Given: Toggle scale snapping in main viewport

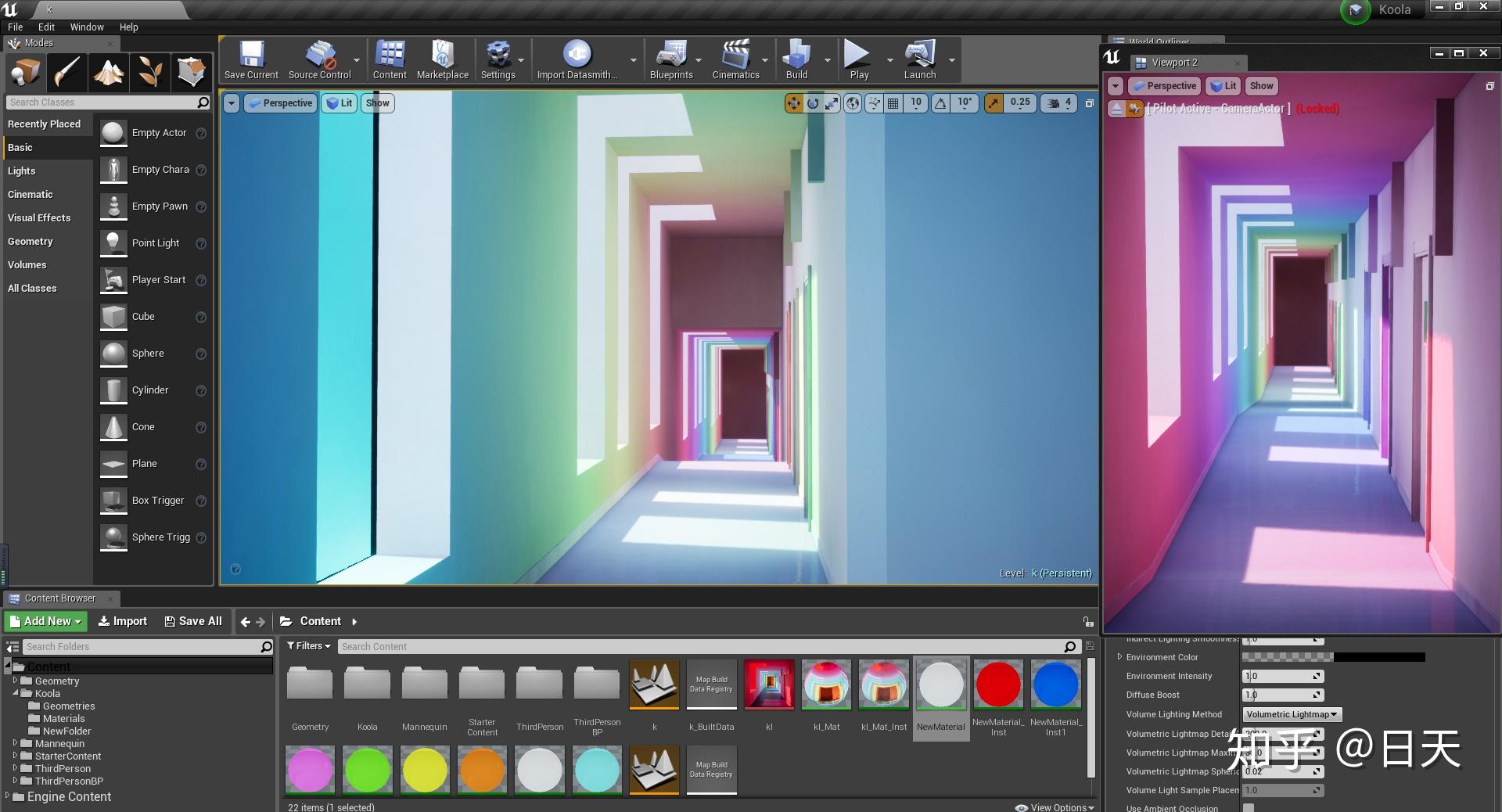Looking at the screenshot, I should point(994,103).
